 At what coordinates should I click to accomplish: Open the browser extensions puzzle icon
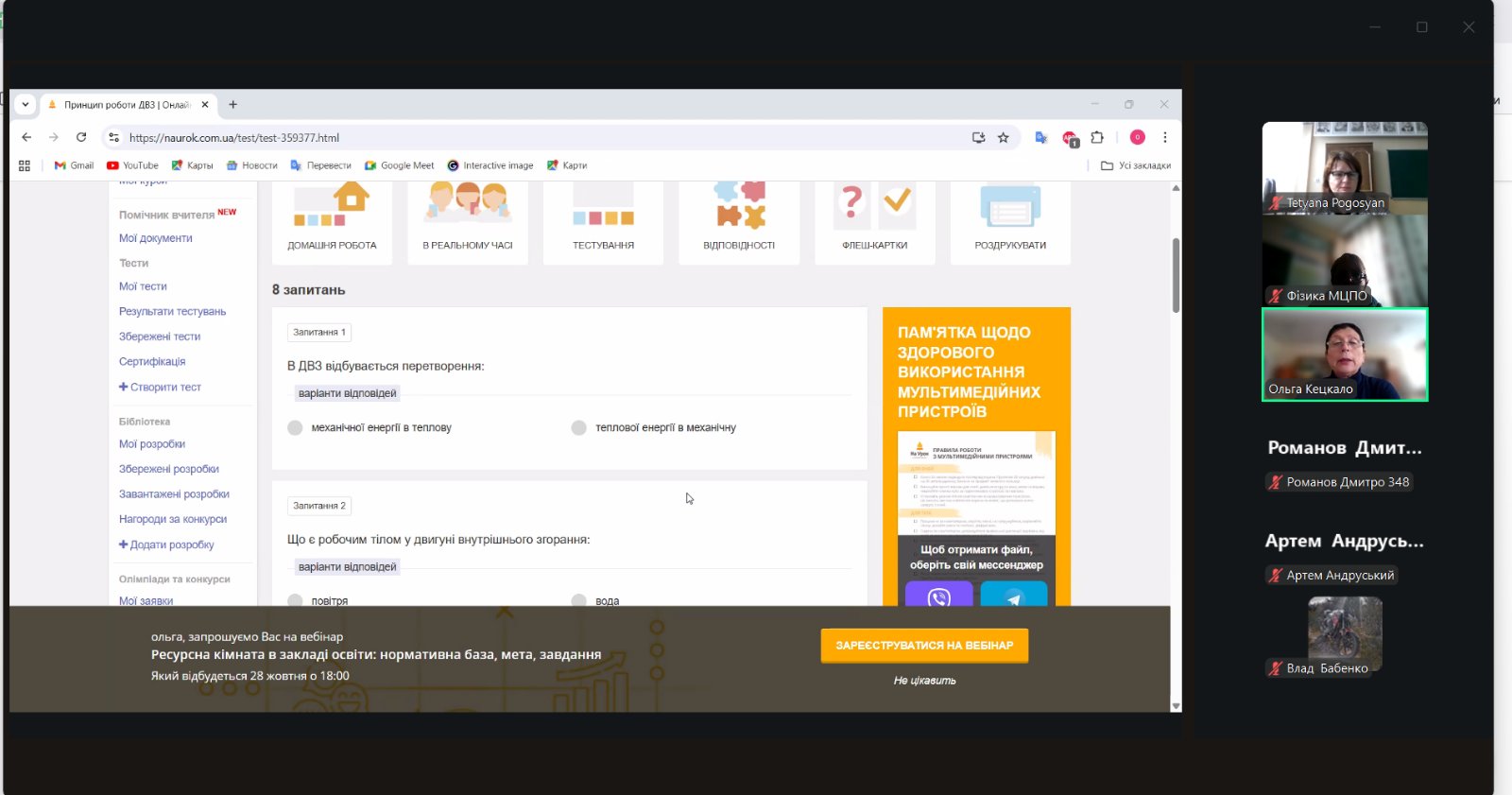[1097, 137]
